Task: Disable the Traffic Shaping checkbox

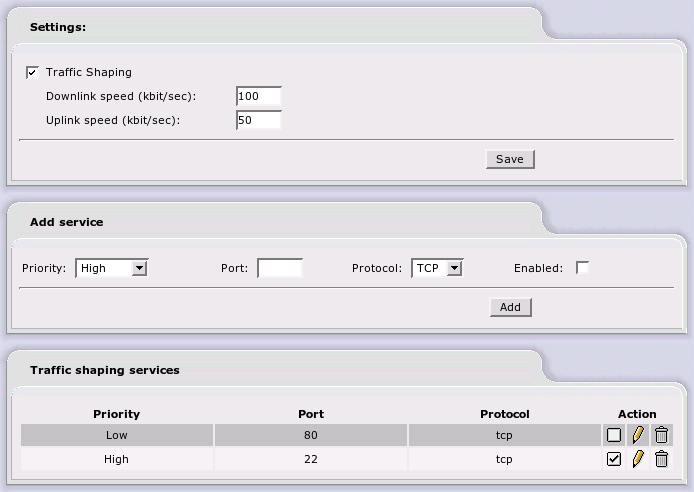Action: (32, 72)
